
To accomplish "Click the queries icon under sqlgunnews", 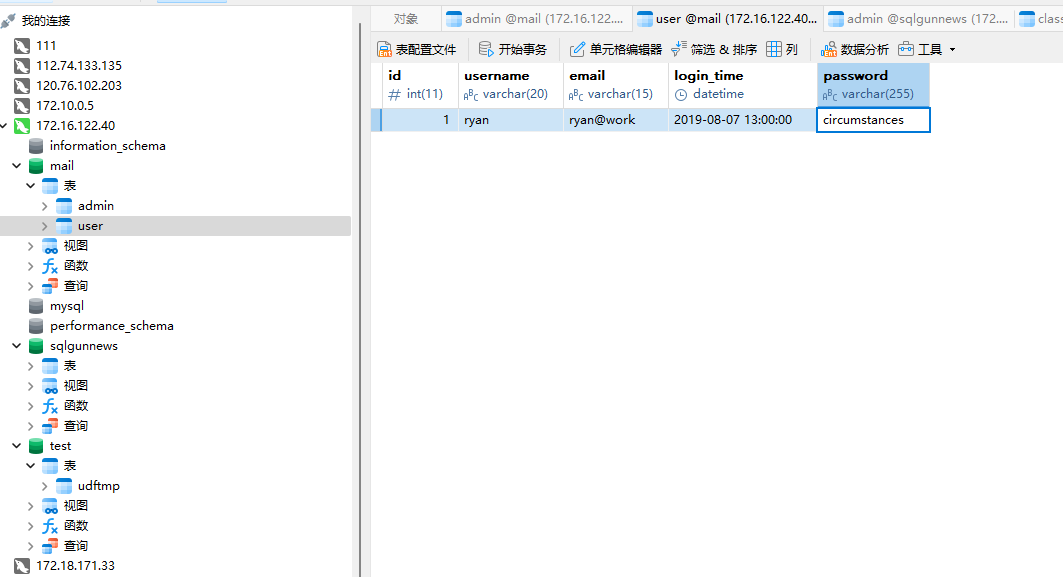I will click(50, 426).
